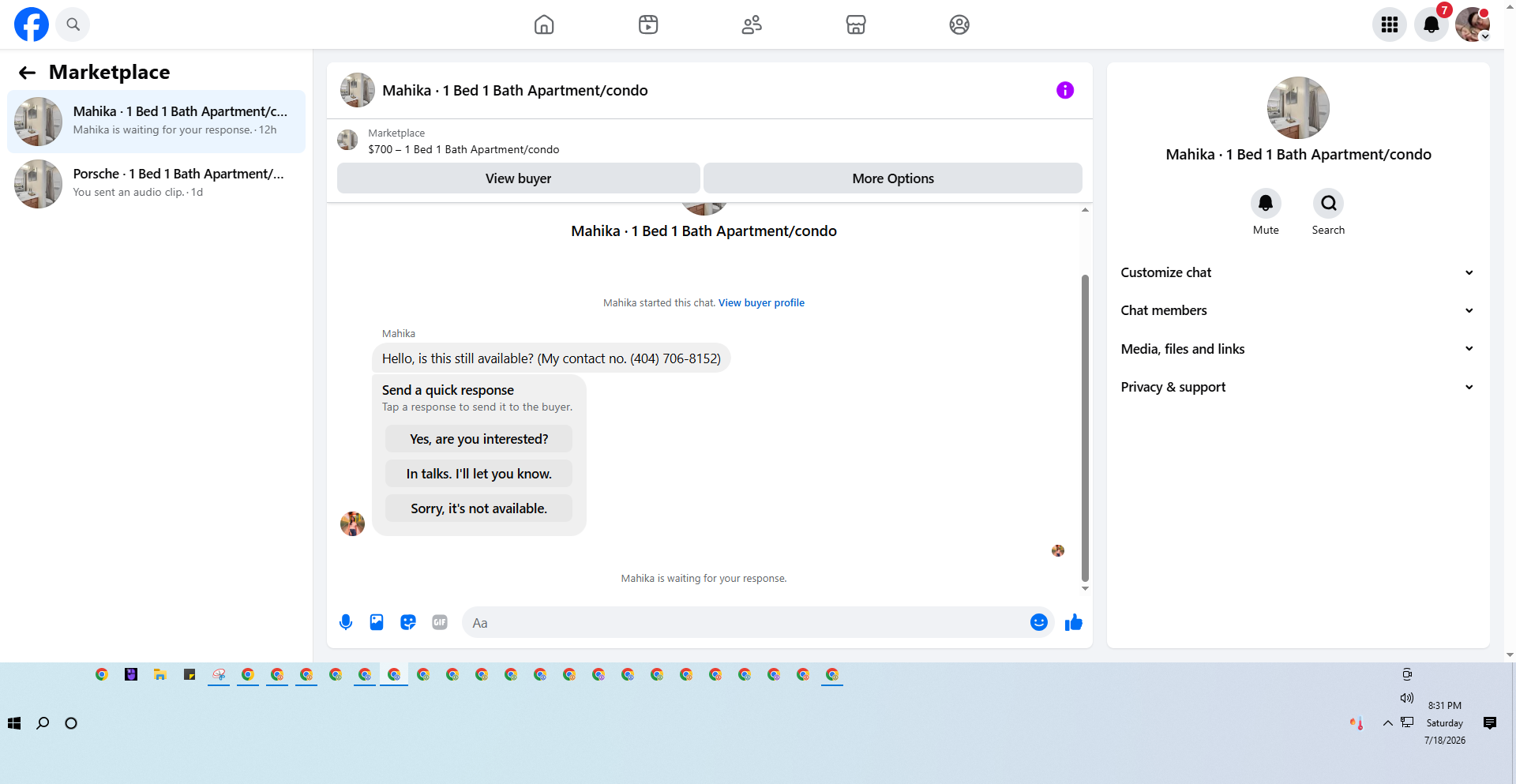Click "Mahika is waiting for your response." below chat
Image resolution: width=1516 pixels, height=784 pixels.
click(704, 579)
